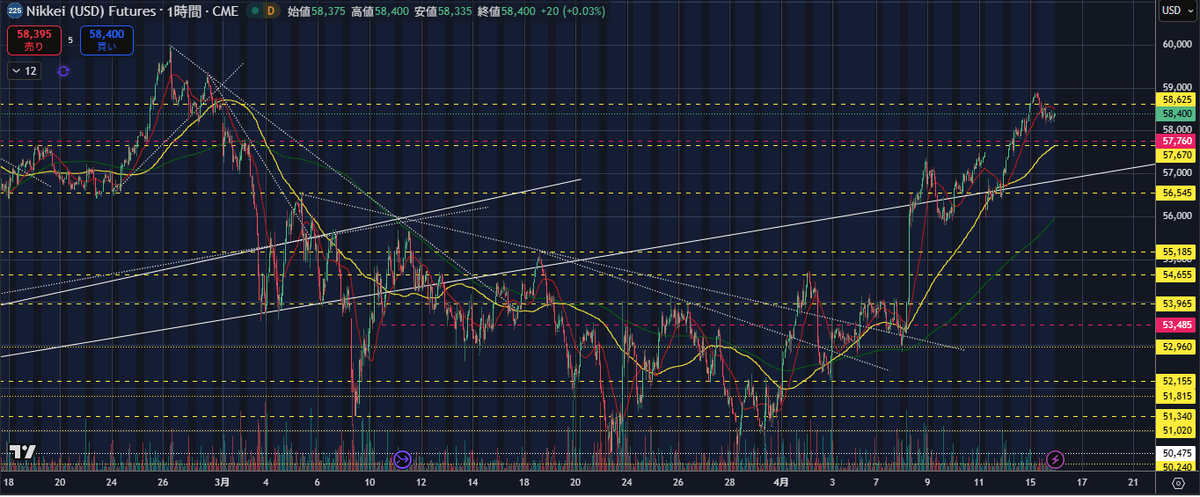Open the lightning event icon near April 16

[x=1055, y=459]
